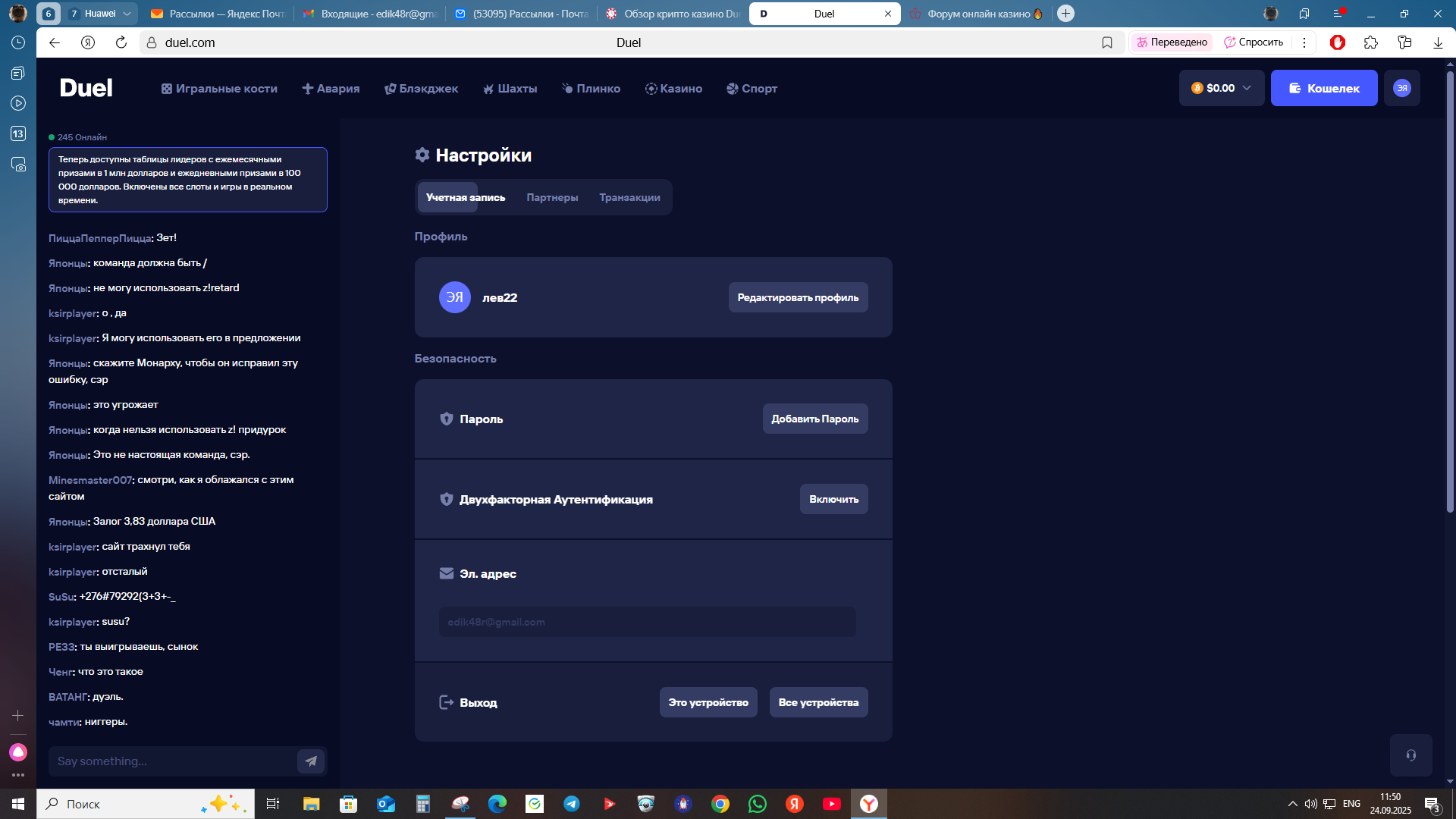Switch to the Транзакции tab
The height and width of the screenshot is (819, 1456).
[629, 197]
